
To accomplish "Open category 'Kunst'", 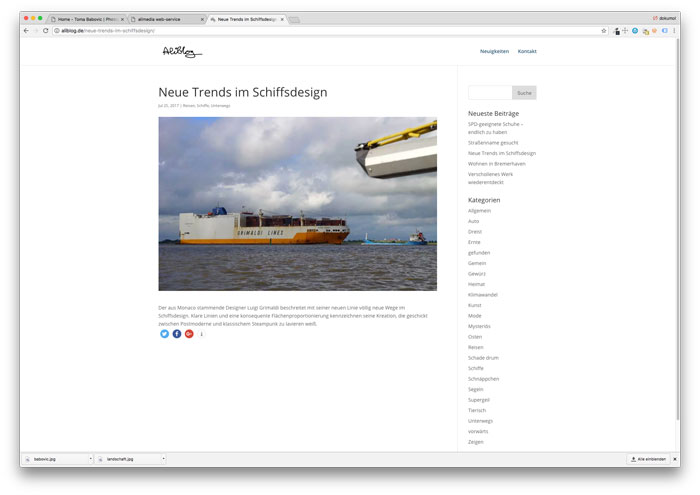I will click(475, 305).
